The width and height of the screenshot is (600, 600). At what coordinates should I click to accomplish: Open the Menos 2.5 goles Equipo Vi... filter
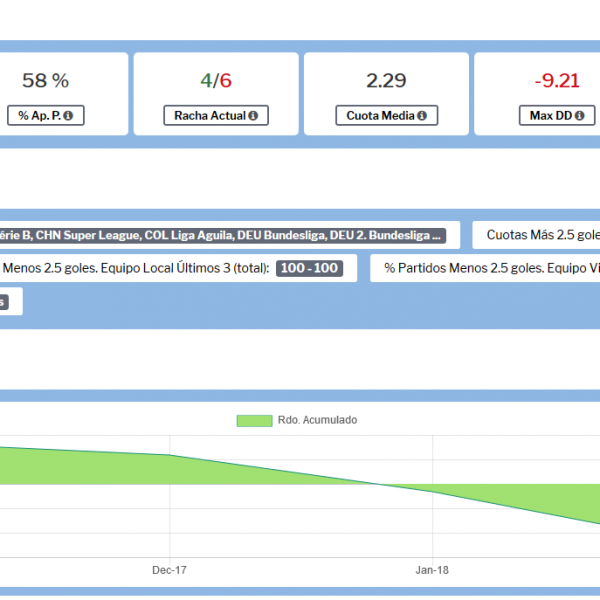(x=487, y=268)
